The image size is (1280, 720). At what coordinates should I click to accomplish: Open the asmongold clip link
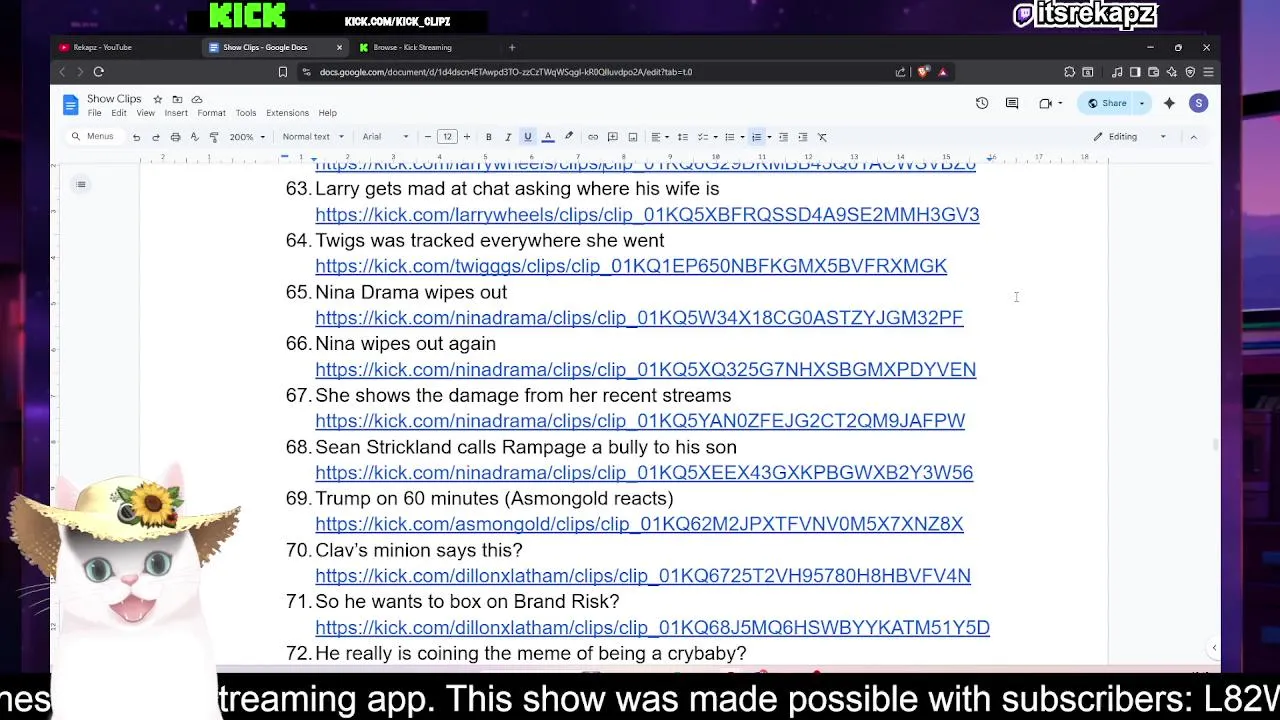[639, 524]
